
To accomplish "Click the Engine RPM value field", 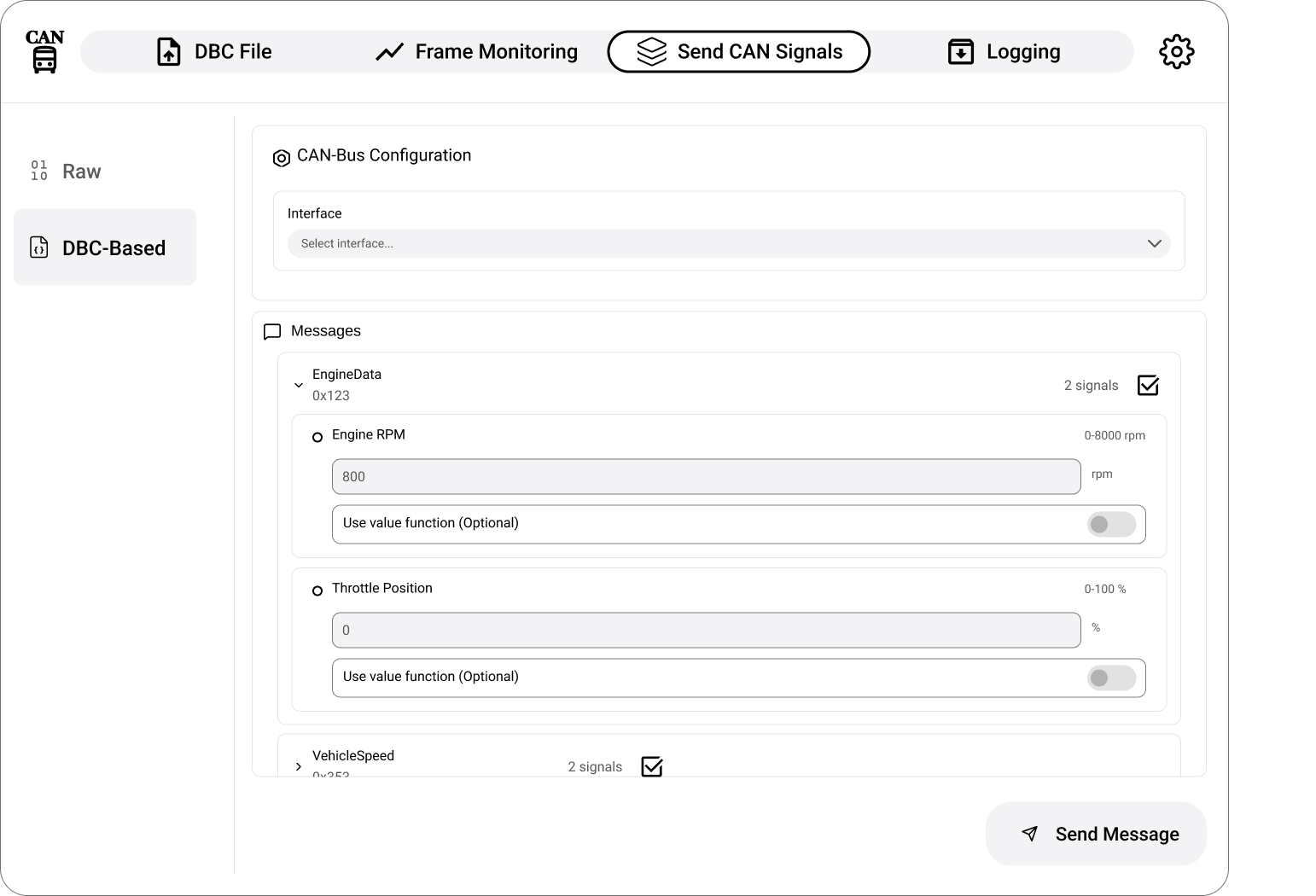I will (706, 477).
